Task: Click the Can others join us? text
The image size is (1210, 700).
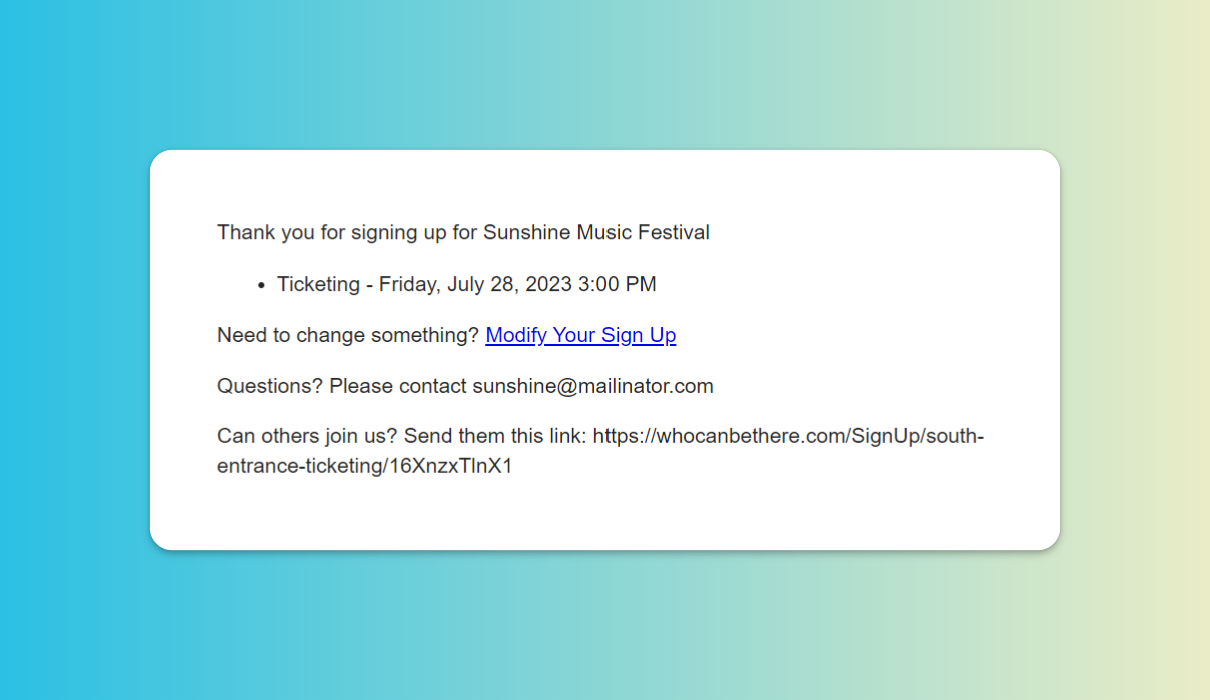Action: 308,437
